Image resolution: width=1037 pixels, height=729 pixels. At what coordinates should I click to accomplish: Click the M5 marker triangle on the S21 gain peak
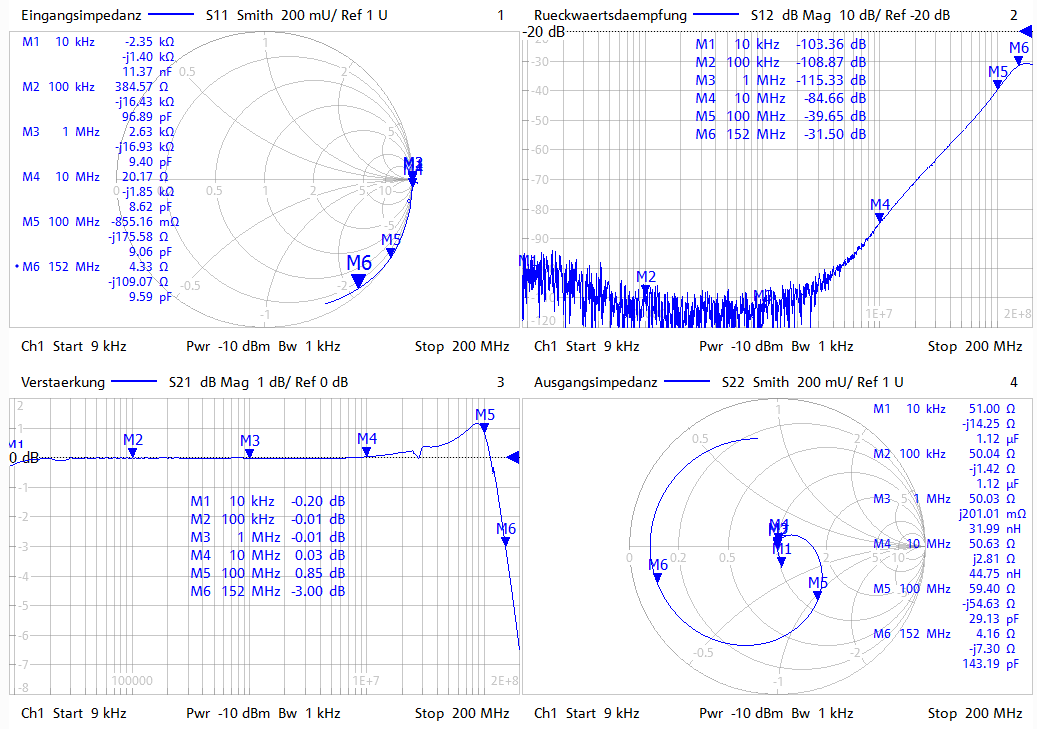point(484,427)
